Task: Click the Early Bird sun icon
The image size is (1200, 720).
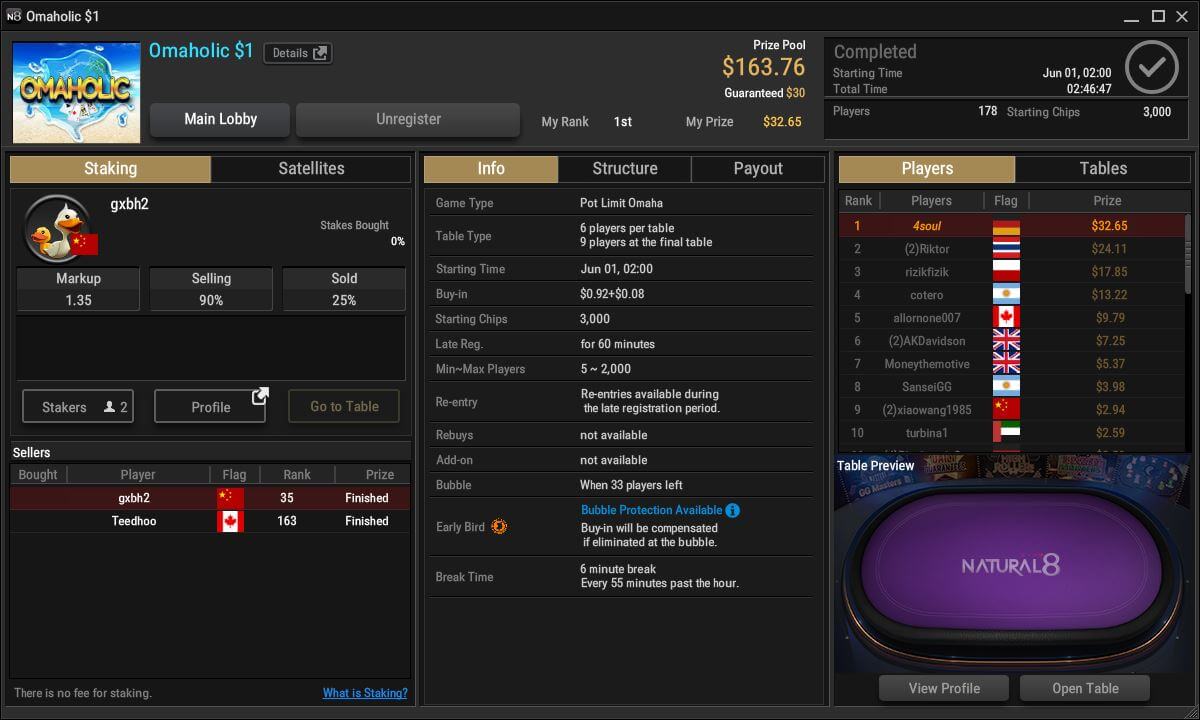Action: coord(499,526)
